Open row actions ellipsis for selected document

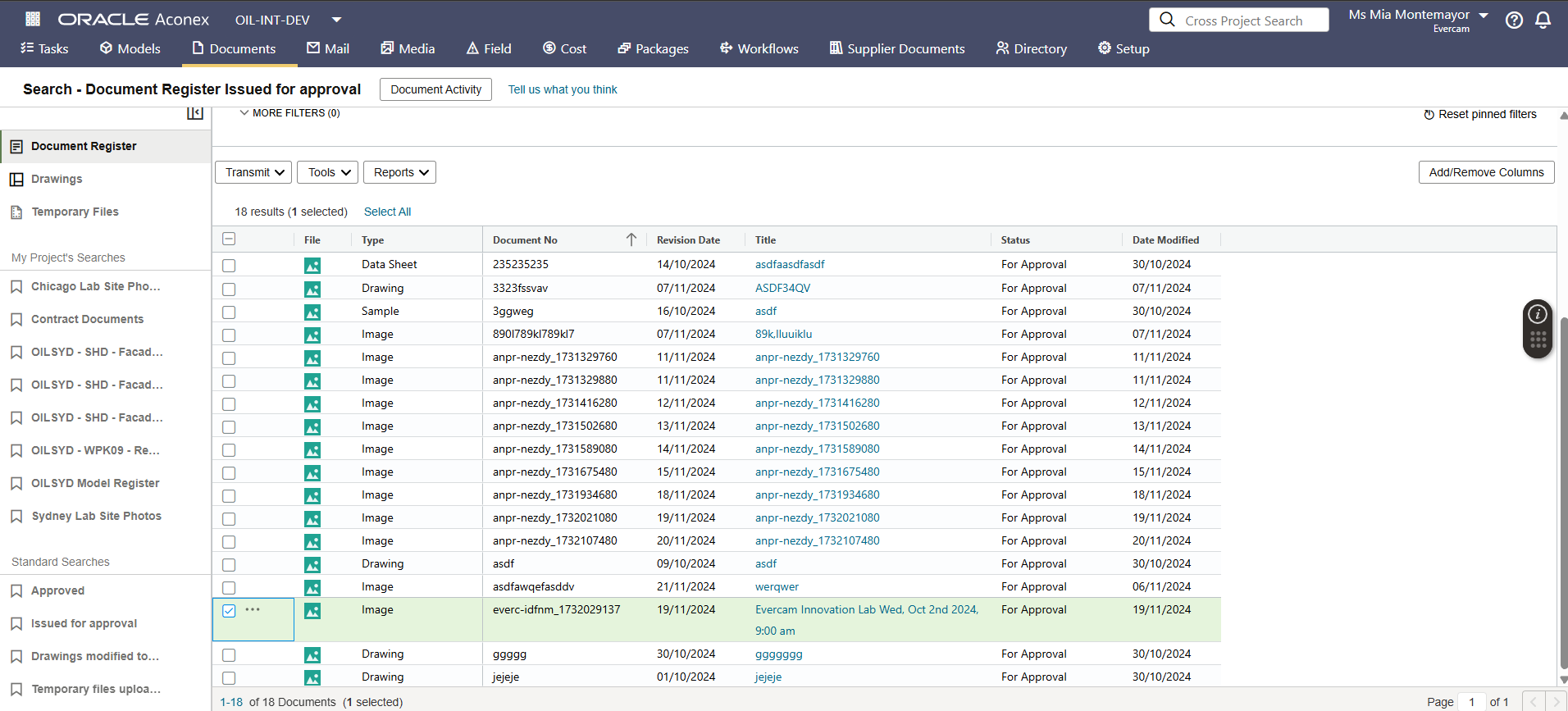click(x=253, y=609)
